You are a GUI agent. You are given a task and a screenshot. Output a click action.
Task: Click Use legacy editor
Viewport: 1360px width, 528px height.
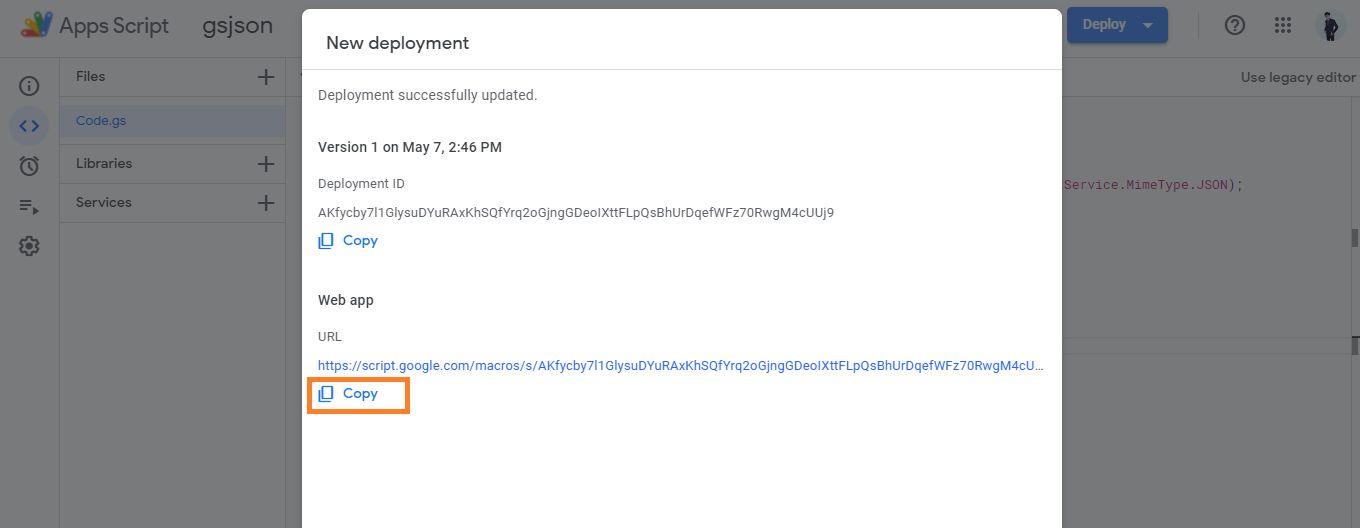pos(1298,77)
